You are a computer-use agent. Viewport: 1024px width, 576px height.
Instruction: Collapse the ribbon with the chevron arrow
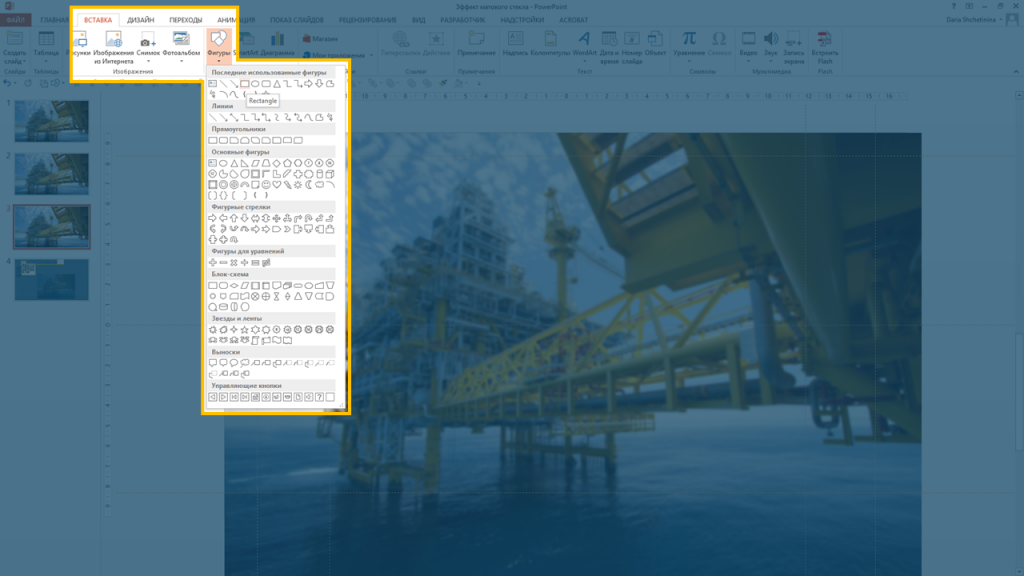1015,73
